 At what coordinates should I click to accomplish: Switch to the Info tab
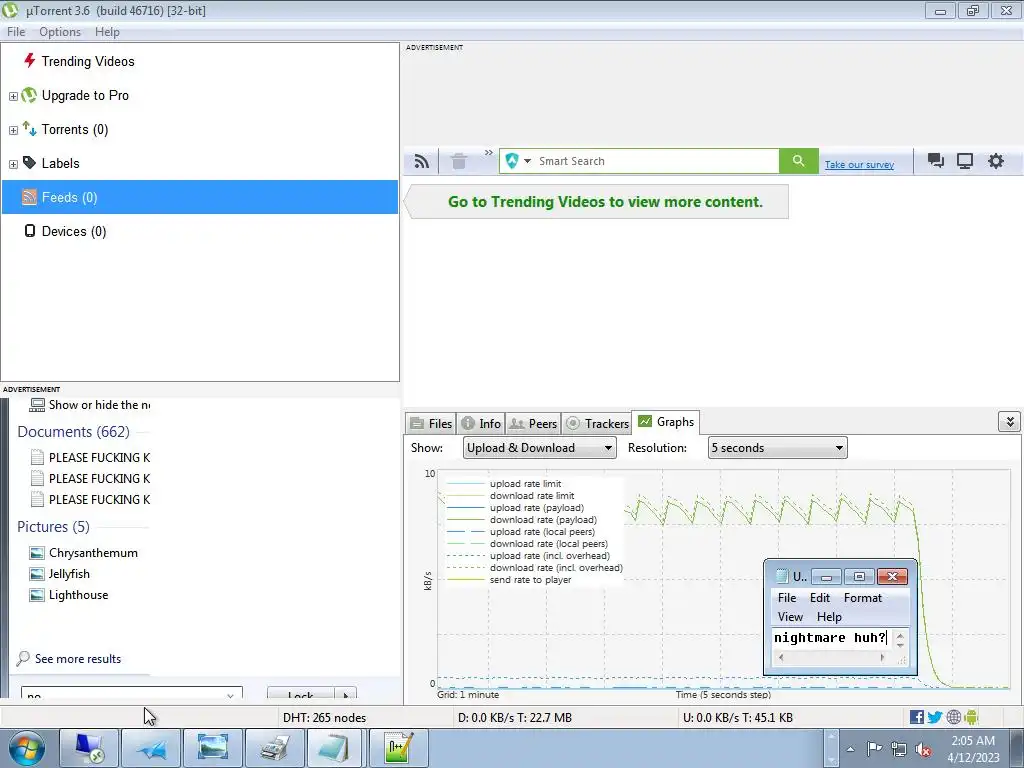[481, 423]
